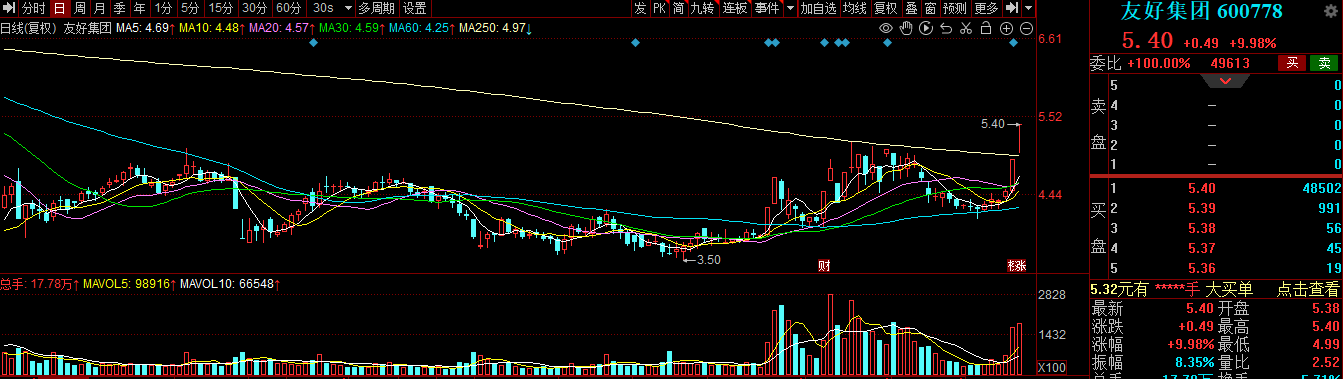Click the leftmost blue diamond event marker
The width and height of the screenshot is (1343, 379).
[x=313, y=43]
